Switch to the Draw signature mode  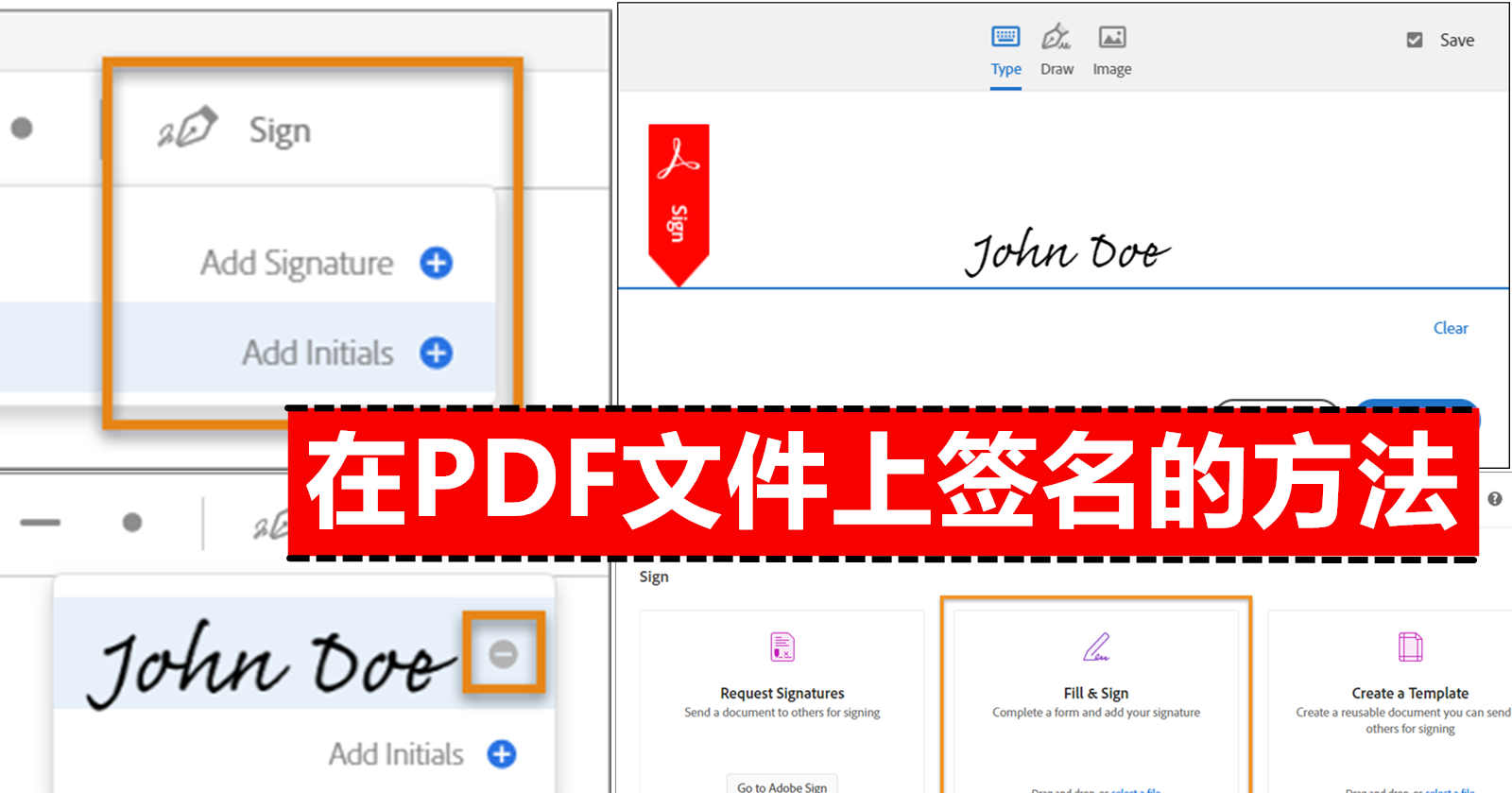[1057, 51]
